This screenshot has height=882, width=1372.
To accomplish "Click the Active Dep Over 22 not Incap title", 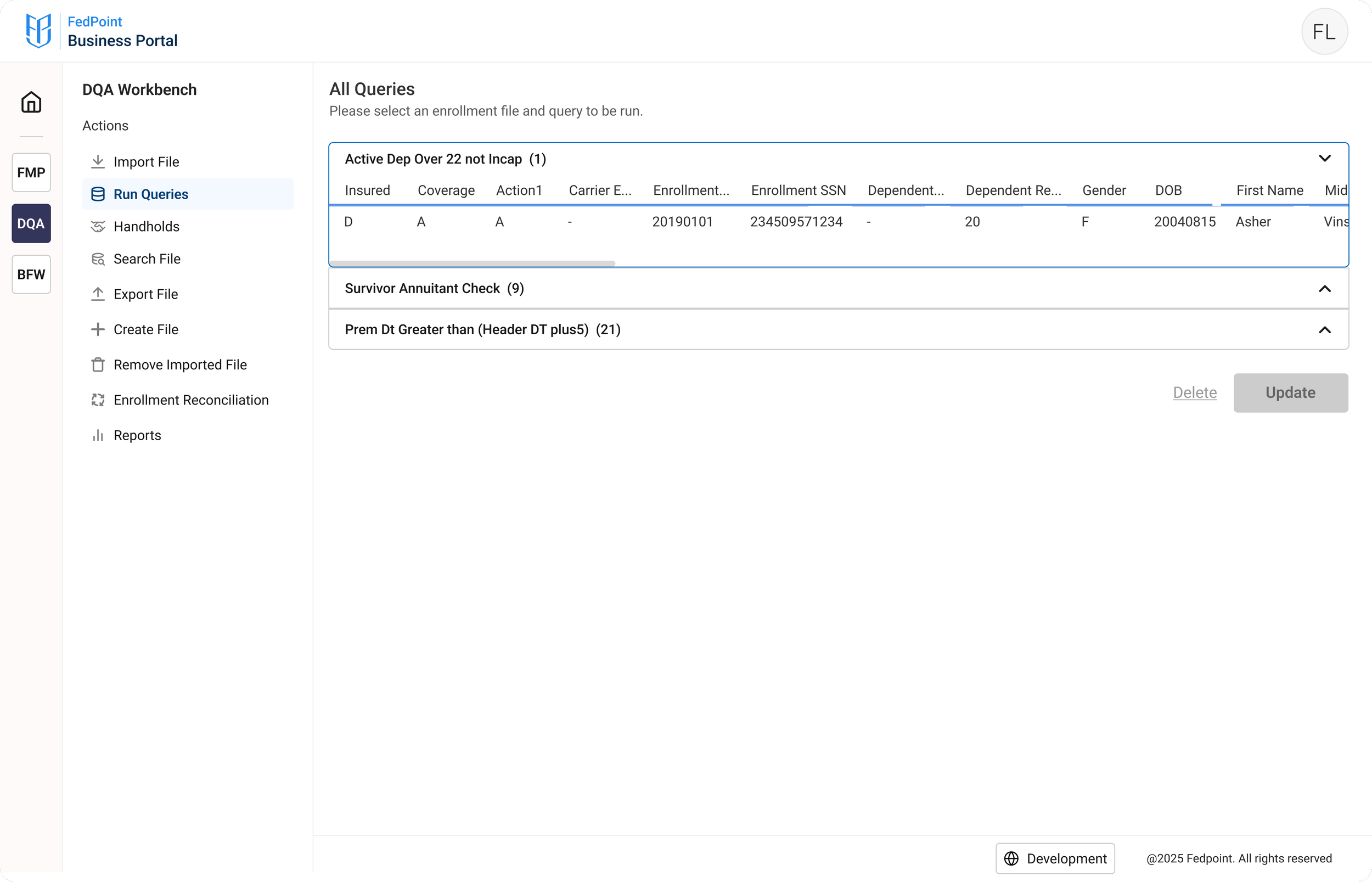I will pyautogui.click(x=433, y=159).
